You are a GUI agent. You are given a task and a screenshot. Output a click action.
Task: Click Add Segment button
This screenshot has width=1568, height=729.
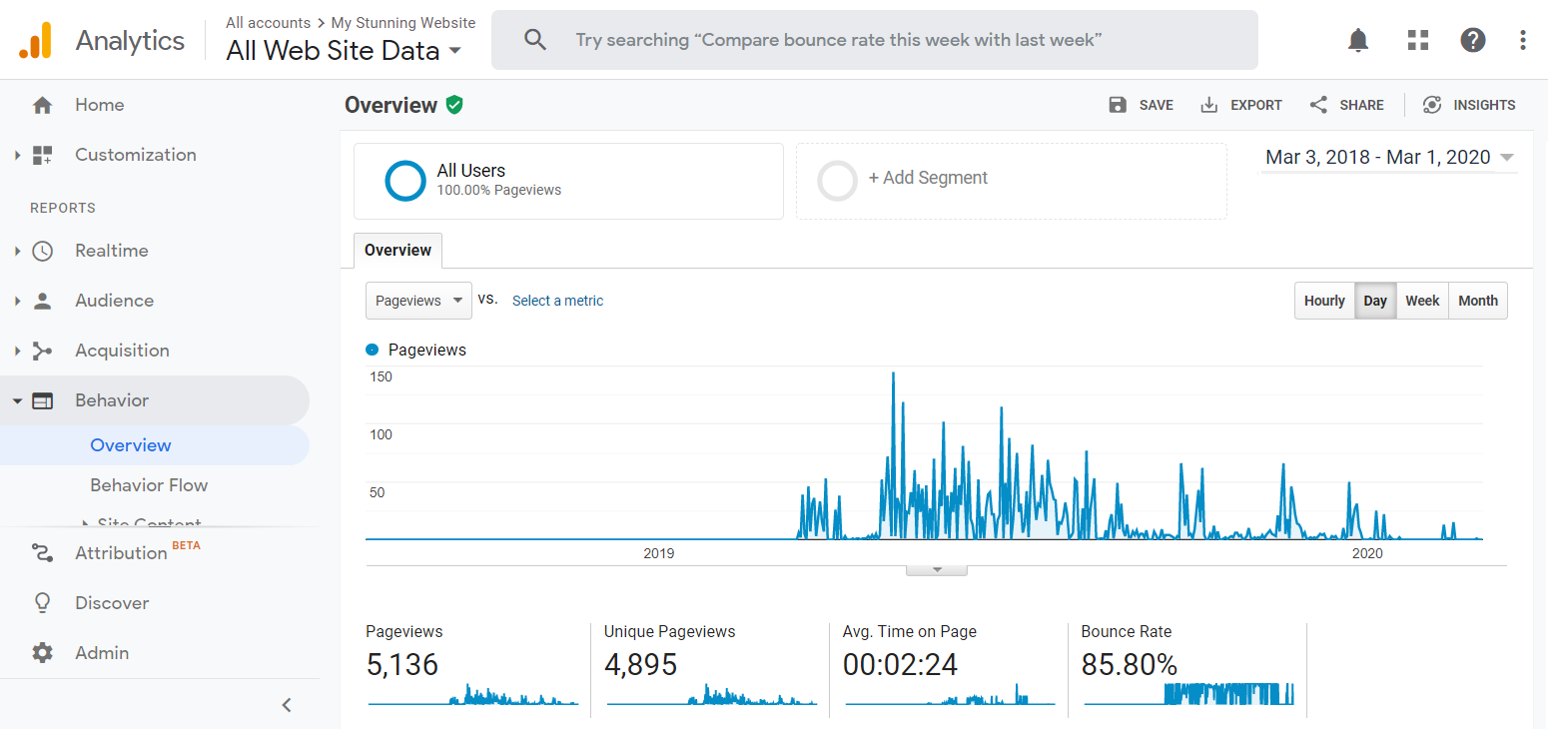(927, 178)
